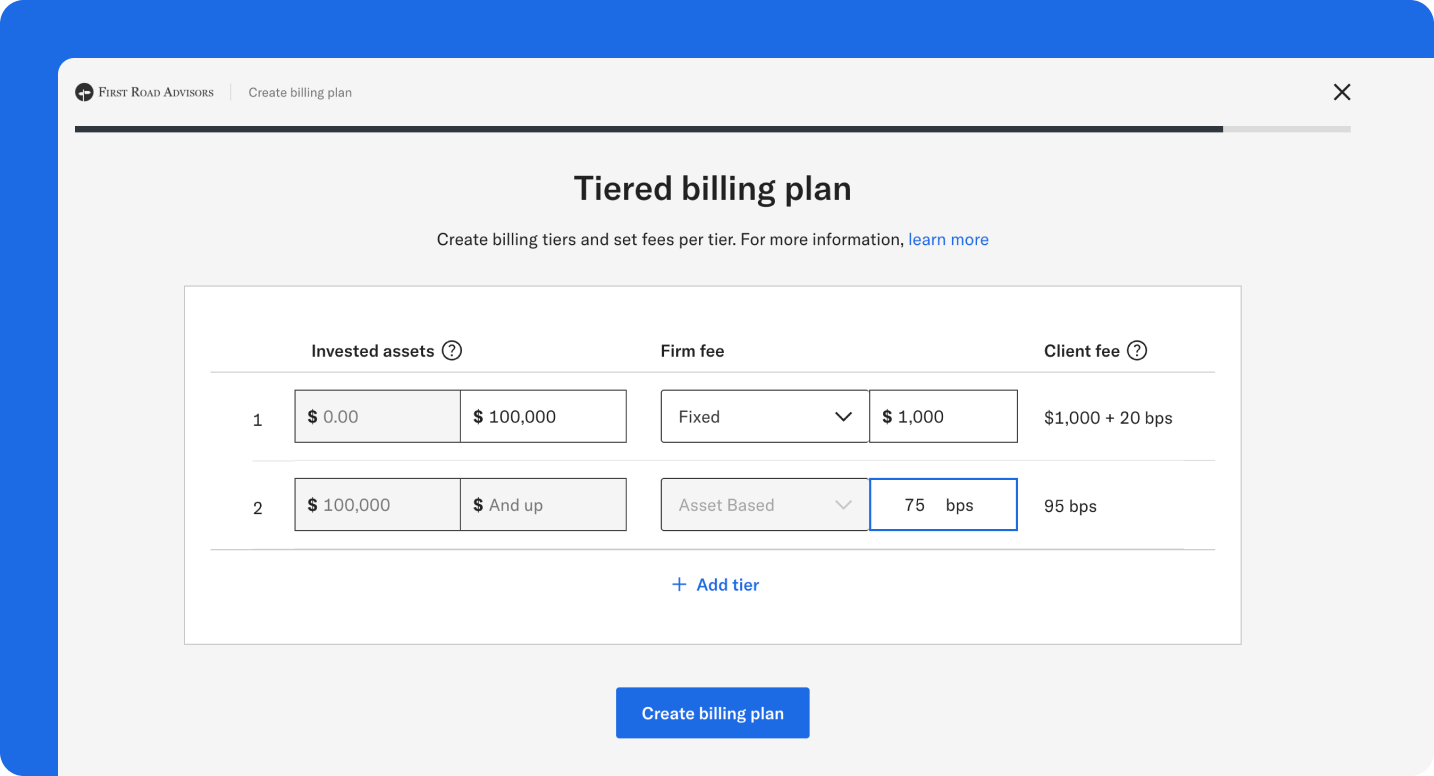
Task: Click tier row number 1
Action: click(x=257, y=420)
